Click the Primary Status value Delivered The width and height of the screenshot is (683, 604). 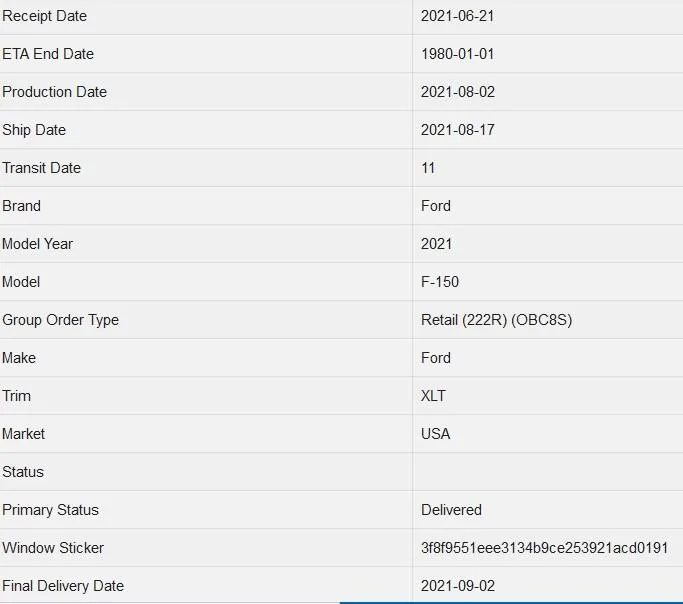[451, 510]
